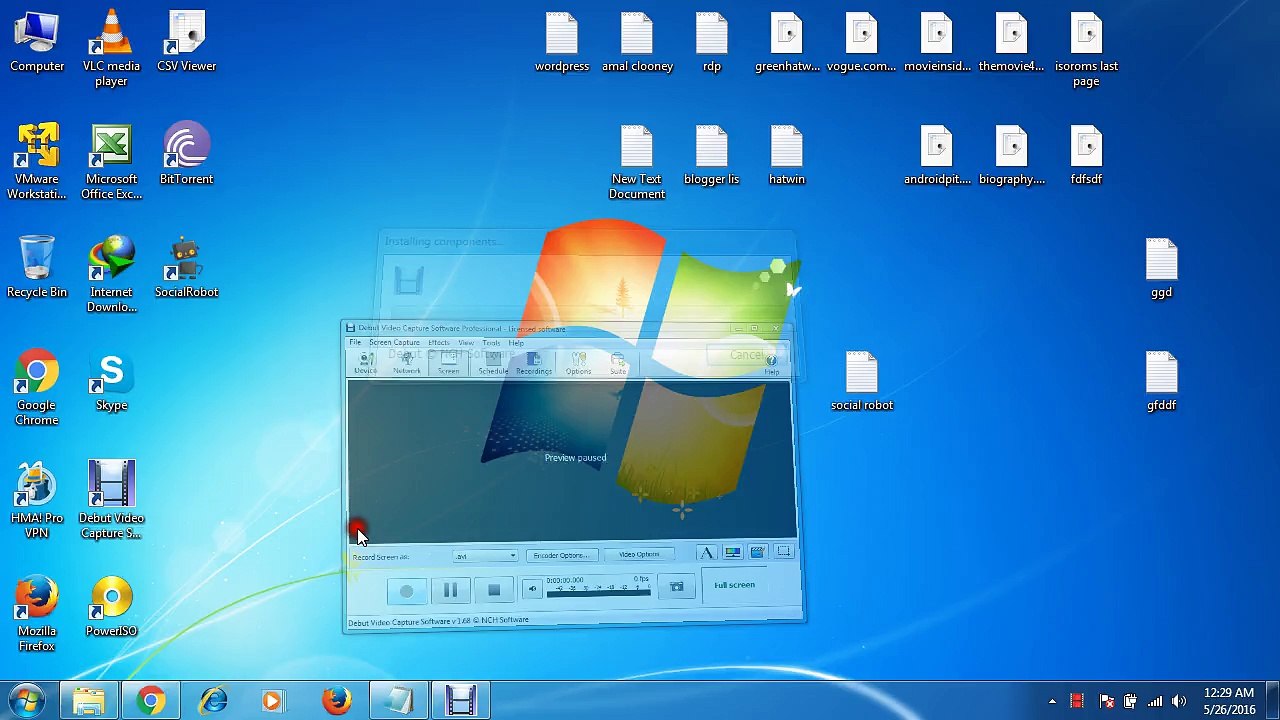Select the Debut Video Capture desktop shortcut
The width and height of the screenshot is (1280, 720).
tap(111, 501)
